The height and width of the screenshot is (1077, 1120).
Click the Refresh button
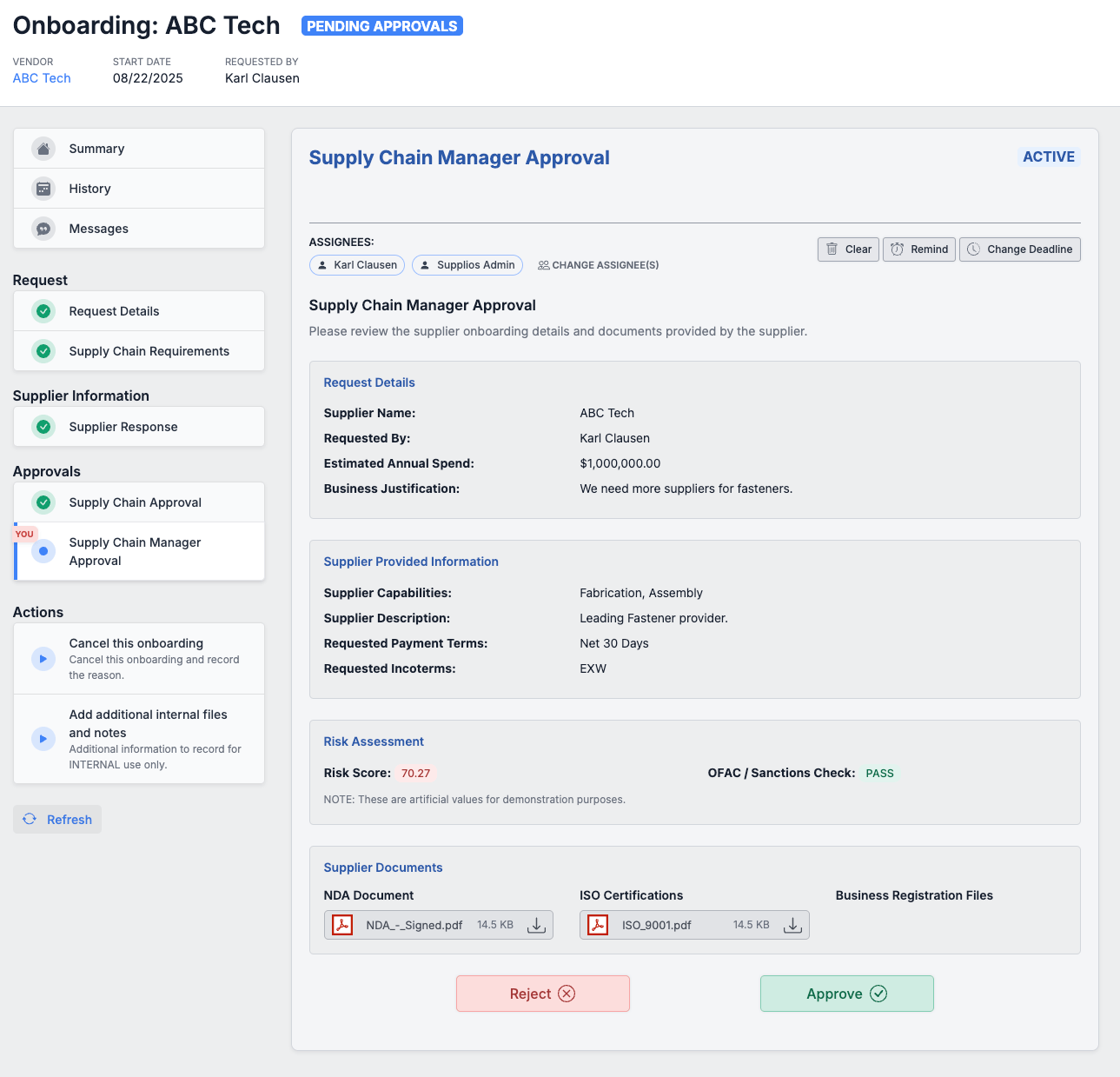pyautogui.click(x=57, y=820)
